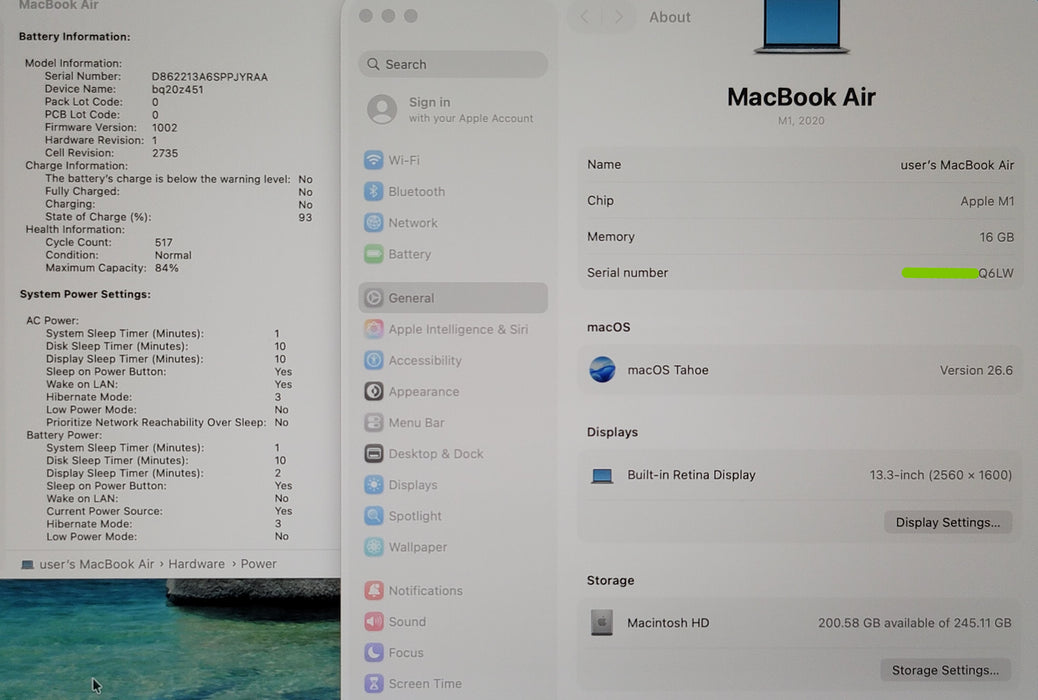This screenshot has width=1038, height=700.
Task: Click the macOS Tahoe label
Action: (668, 370)
